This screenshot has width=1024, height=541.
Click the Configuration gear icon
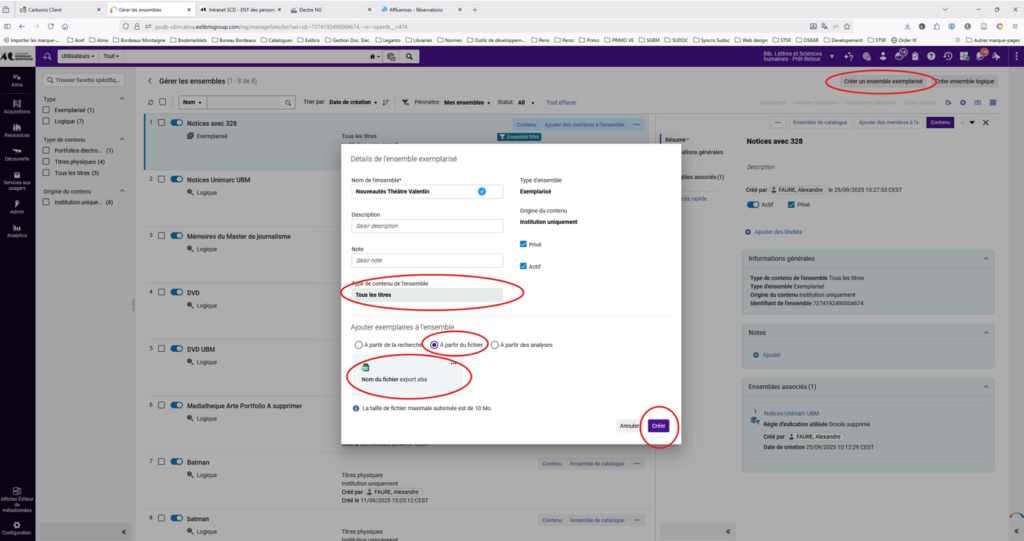coord(16,527)
